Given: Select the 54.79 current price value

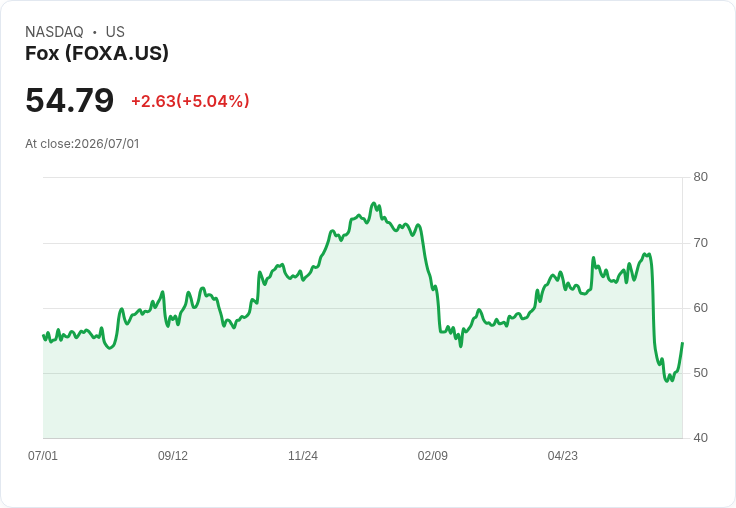Looking at the screenshot, I should click(69, 100).
